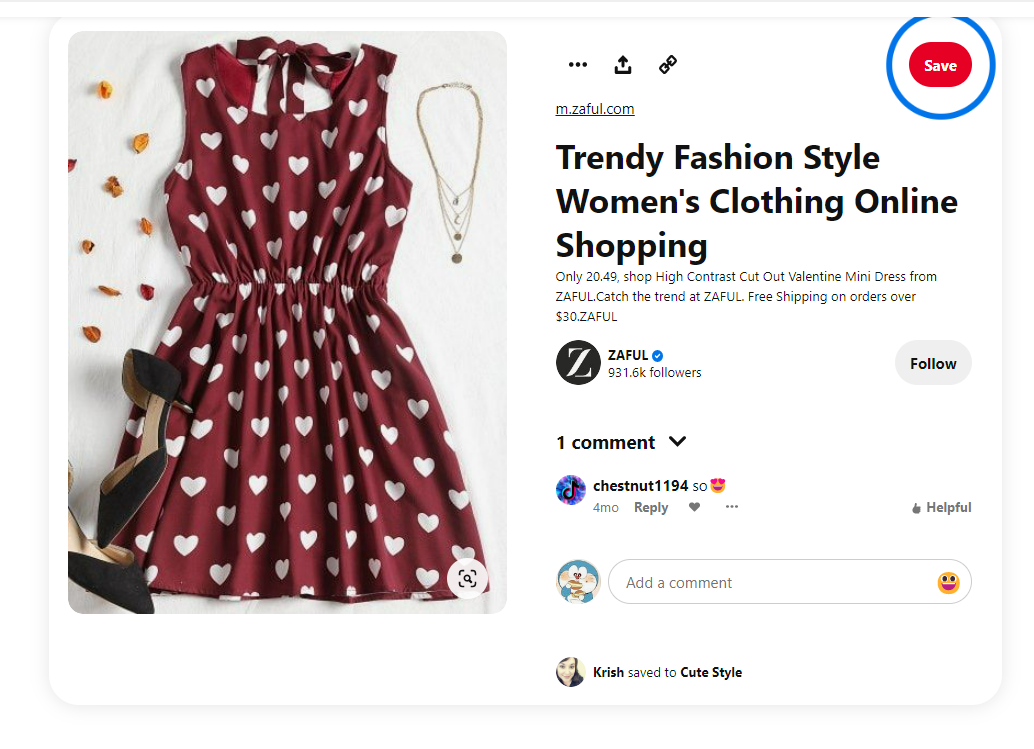Click chestnut1194's TikTok-style avatar
Viewport: 1034px width, 749px height.
tap(571, 490)
